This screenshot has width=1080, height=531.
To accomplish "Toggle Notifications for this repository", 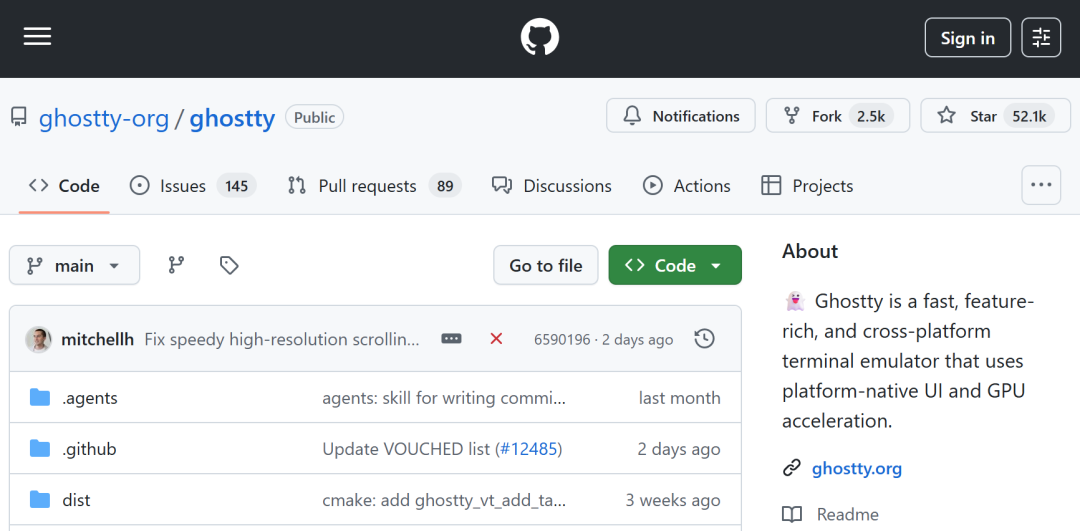I will click(x=681, y=116).
